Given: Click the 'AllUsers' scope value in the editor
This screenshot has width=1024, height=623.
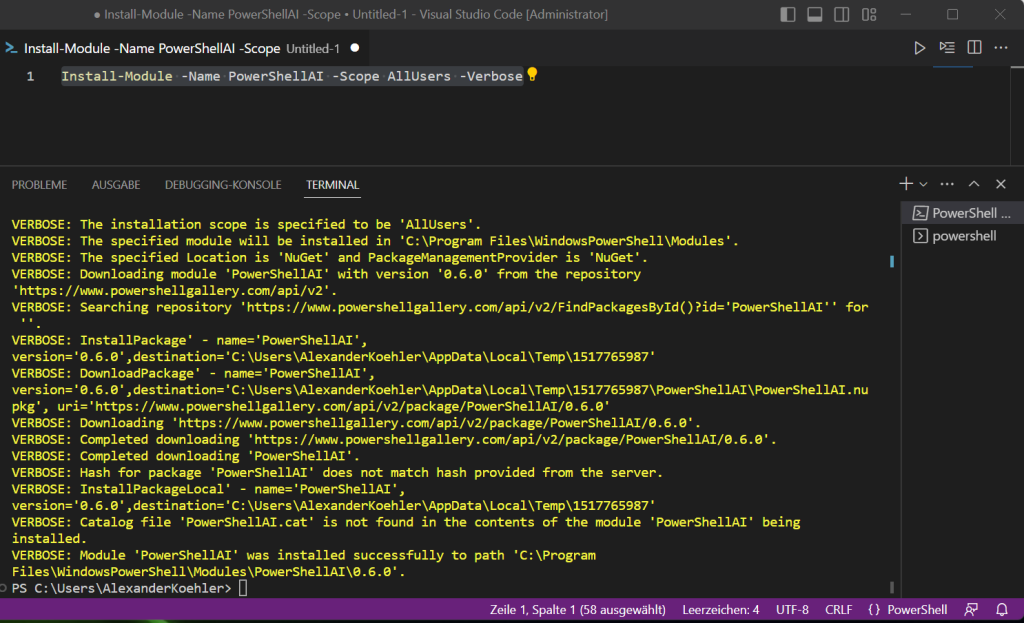Looking at the screenshot, I should click(419, 76).
